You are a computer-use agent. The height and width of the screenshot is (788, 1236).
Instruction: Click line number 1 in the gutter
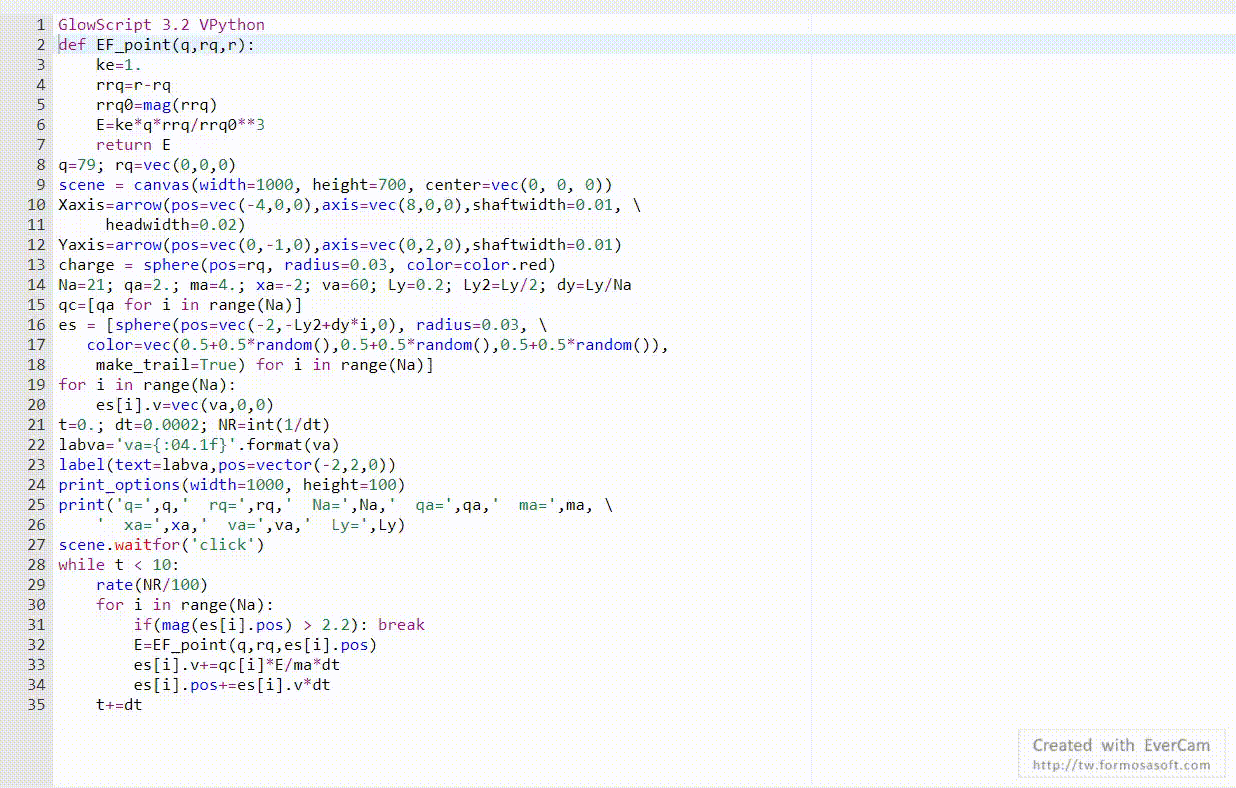(39, 25)
